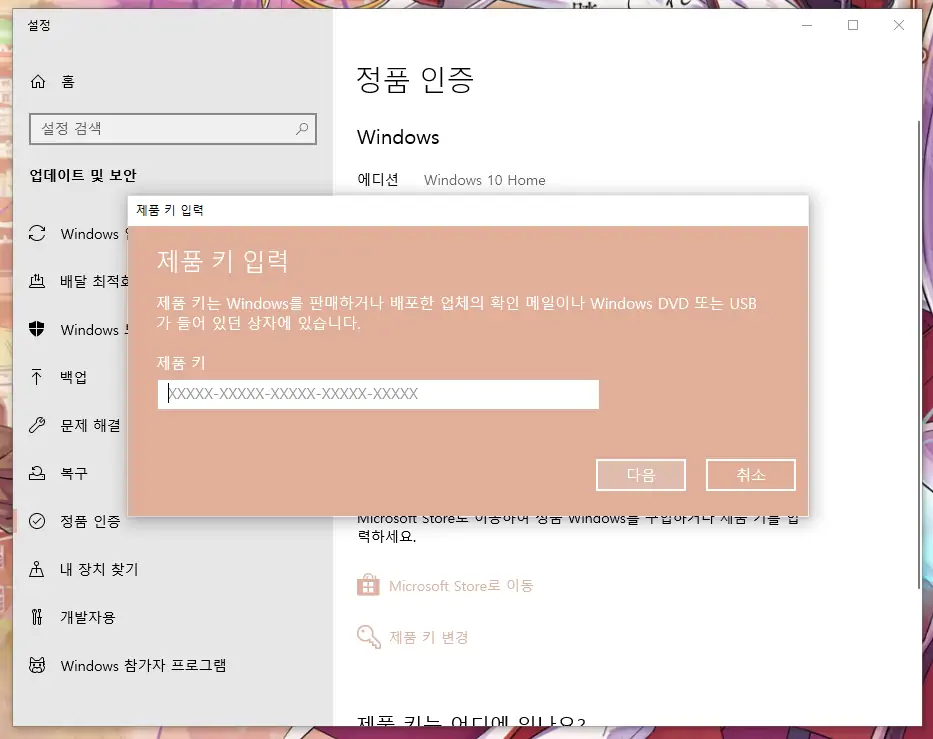Click the 다음 button in the dialog
The height and width of the screenshot is (739, 933).
[641, 475]
